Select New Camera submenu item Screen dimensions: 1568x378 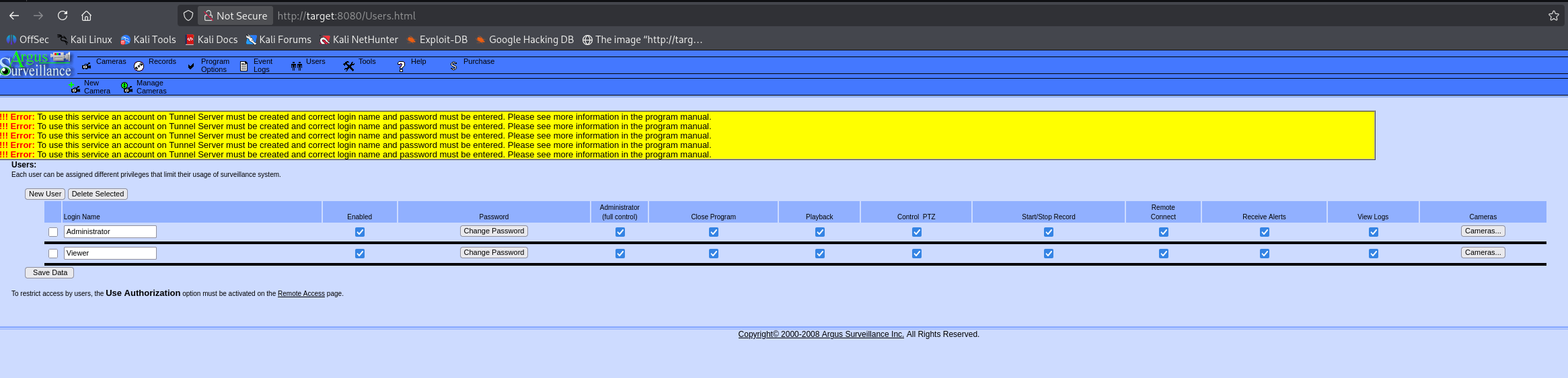coord(97,87)
